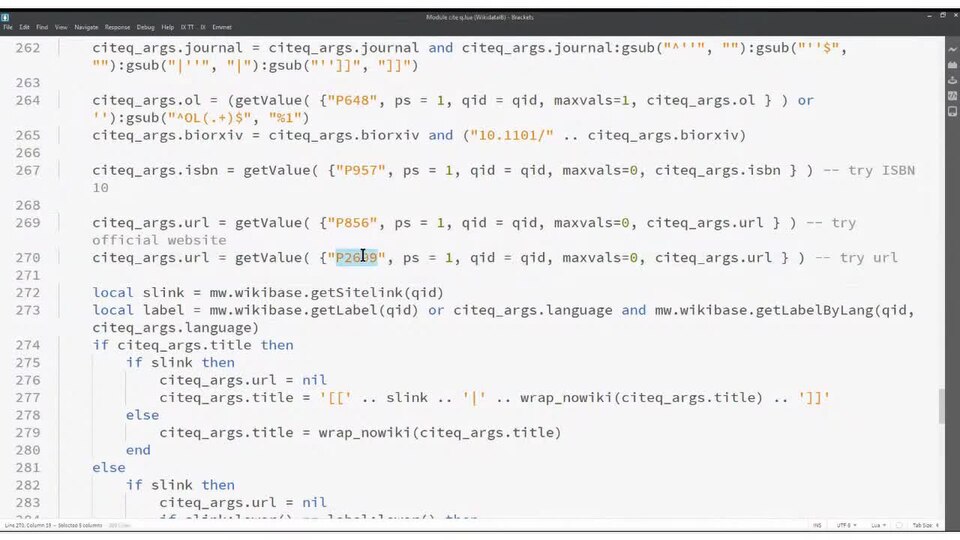Click the Tab Size setting in status bar

click(926, 525)
